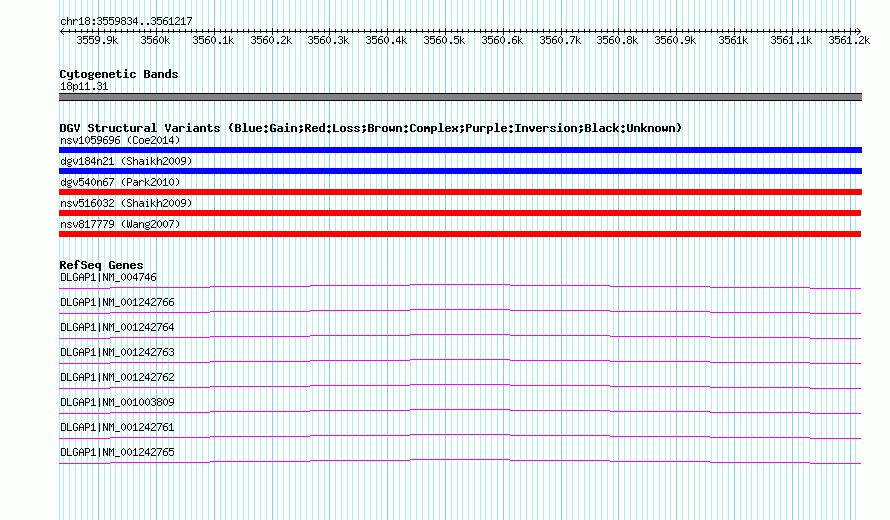890x520 pixels.
Task: Select transcript DLGAP1|NM_001242763 label
Action: tap(117, 353)
